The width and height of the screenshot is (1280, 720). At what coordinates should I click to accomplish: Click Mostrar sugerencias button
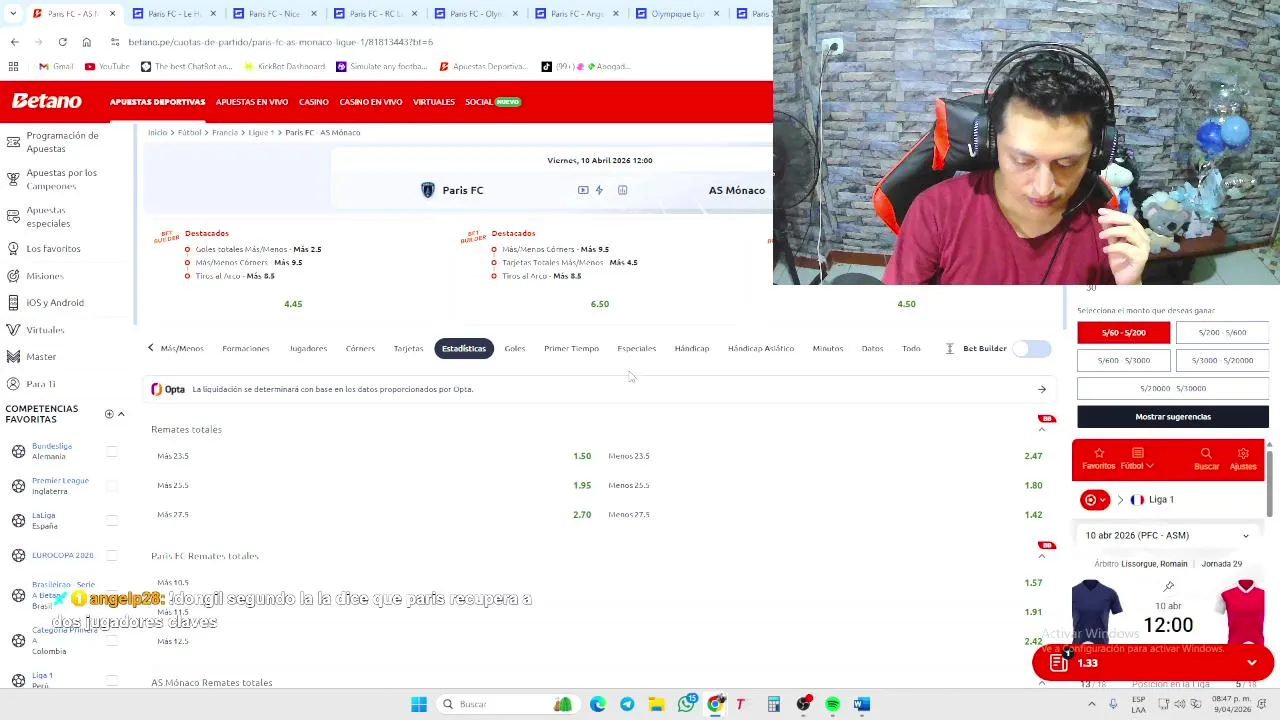[x=1173, y=417]
